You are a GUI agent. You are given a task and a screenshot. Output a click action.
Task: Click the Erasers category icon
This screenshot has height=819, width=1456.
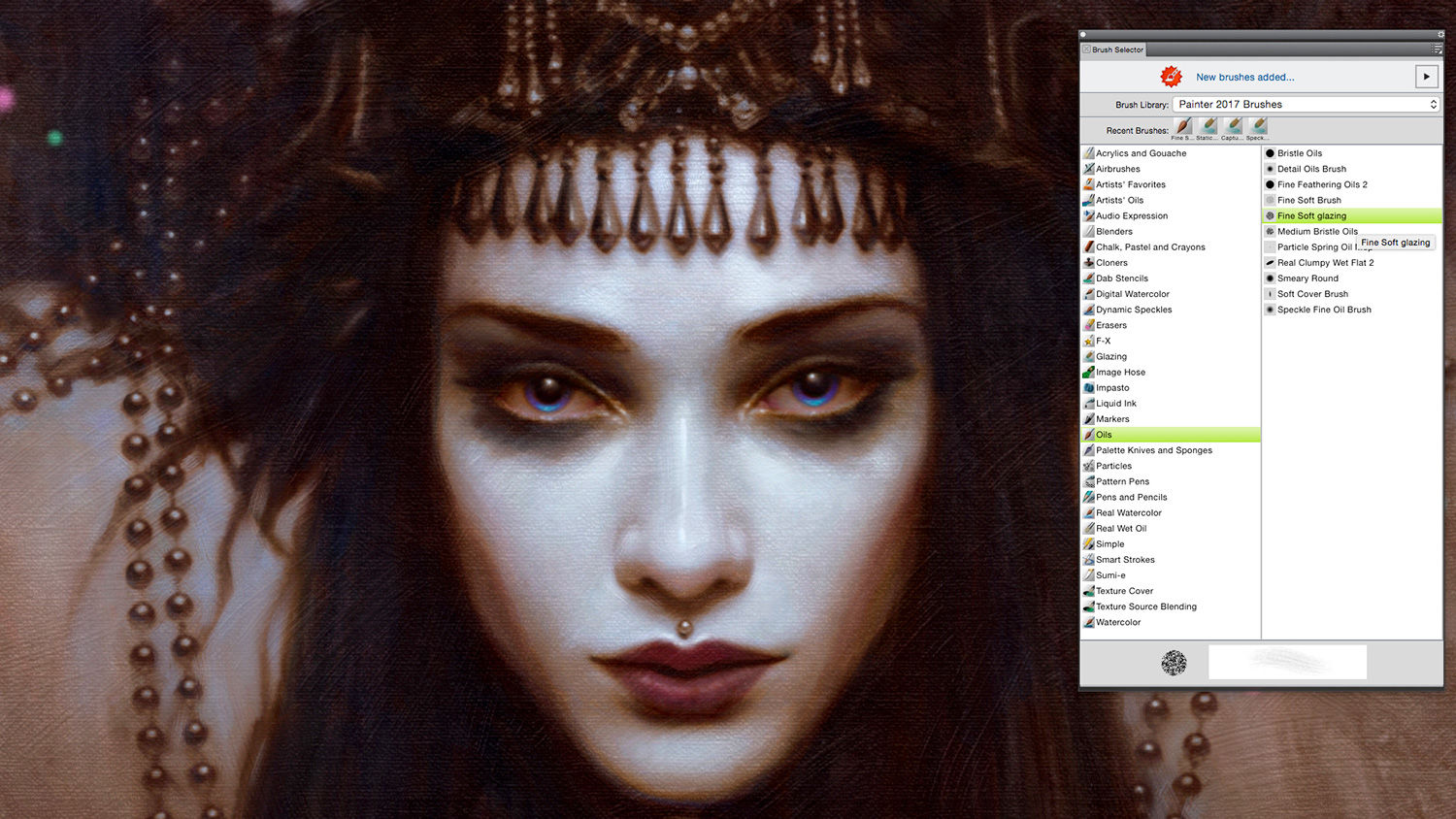(x=1089, y=325)
